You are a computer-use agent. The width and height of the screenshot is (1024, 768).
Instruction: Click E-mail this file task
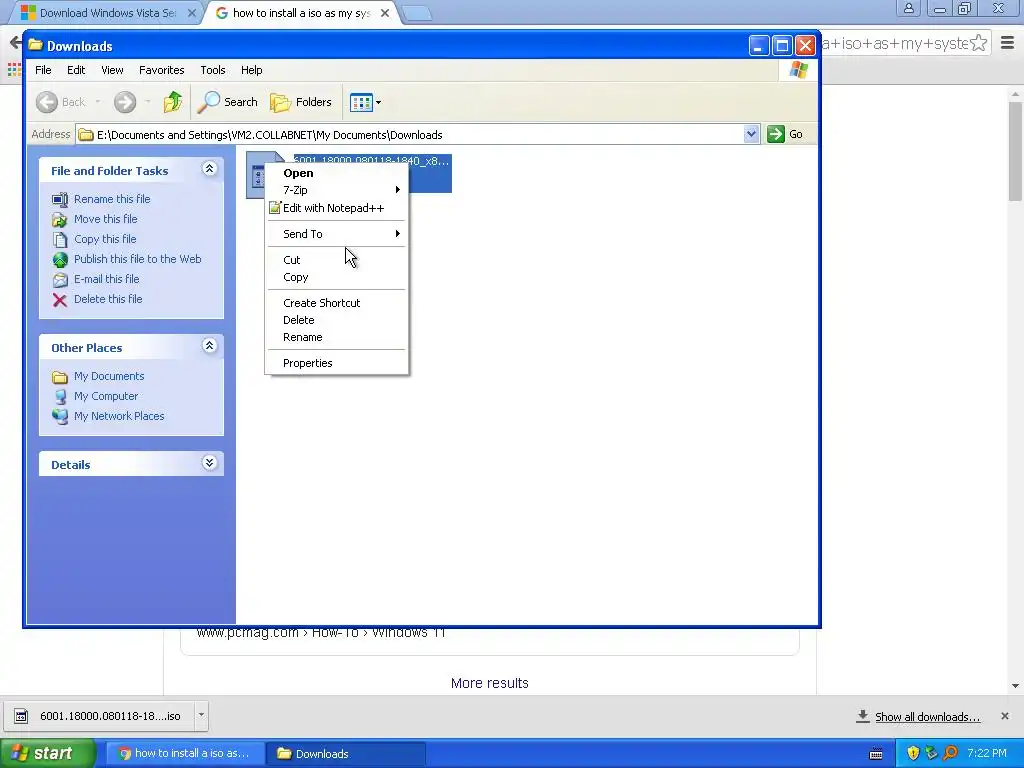pos(106,279)
